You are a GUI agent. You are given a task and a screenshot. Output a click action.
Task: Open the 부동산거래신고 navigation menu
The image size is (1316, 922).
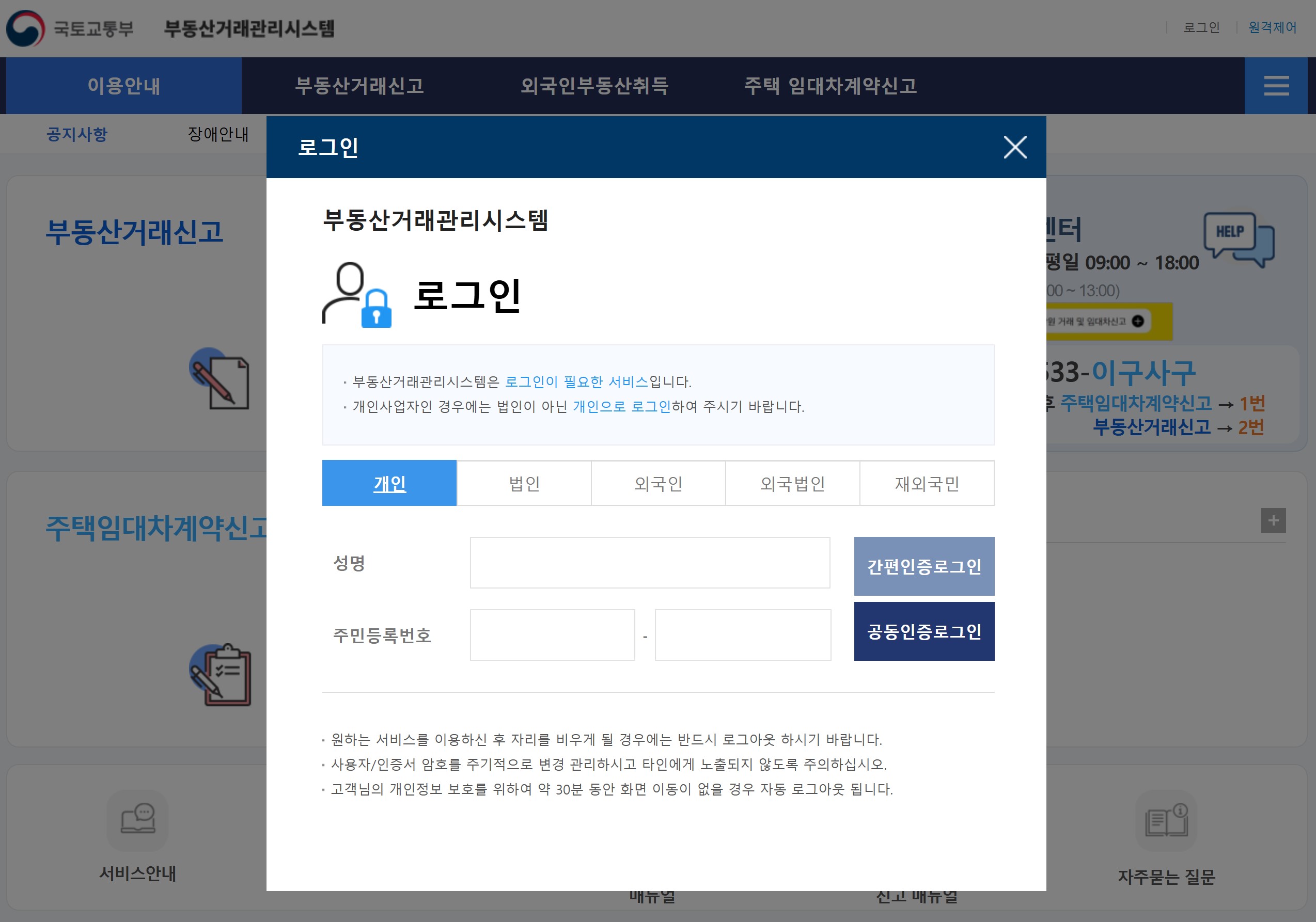point(360,86)
